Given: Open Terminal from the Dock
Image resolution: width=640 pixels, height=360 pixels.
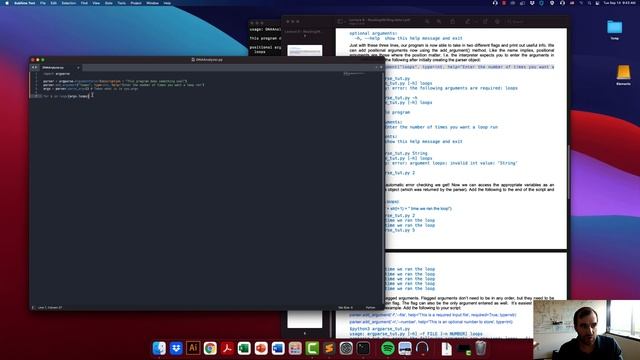Looking at the screenshot, I should [363, 348].
